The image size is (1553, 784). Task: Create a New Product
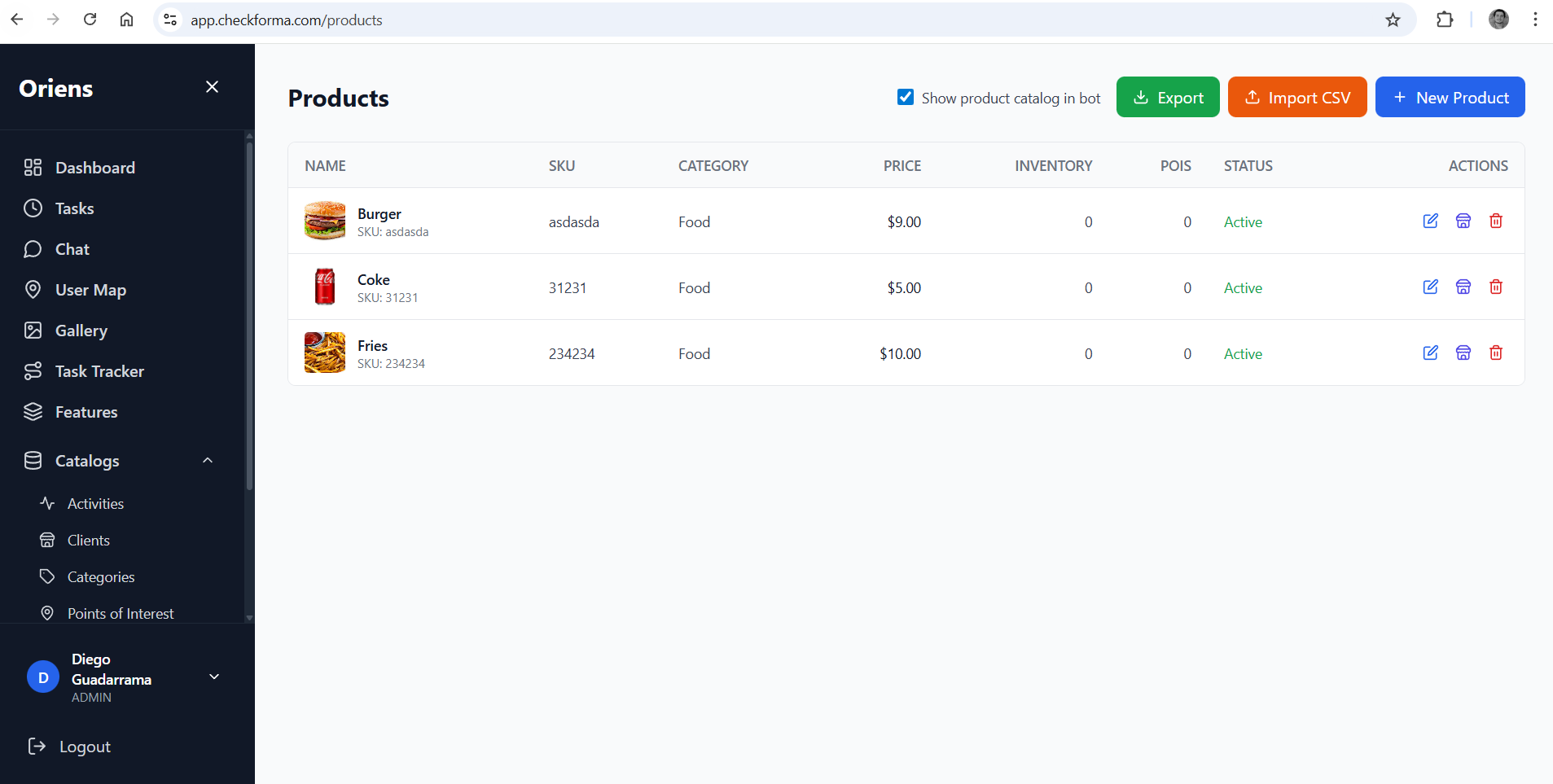click(1449, 97)
